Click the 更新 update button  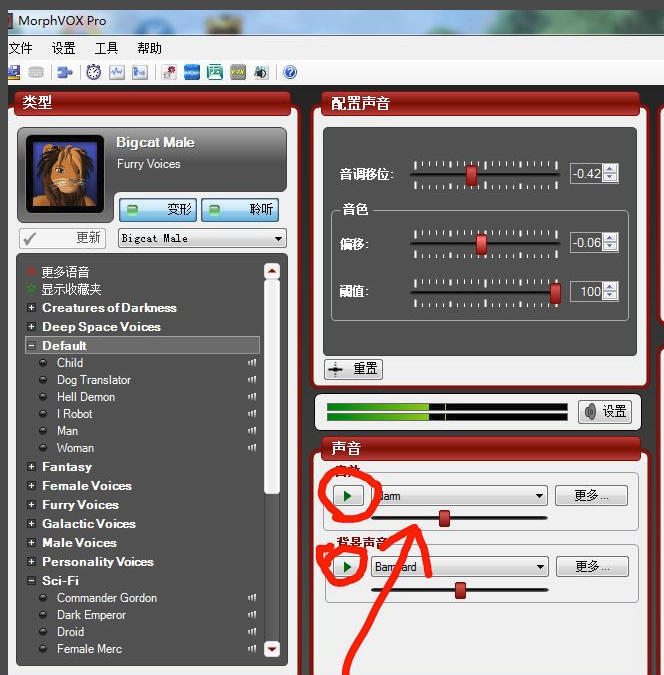[62, 238]
